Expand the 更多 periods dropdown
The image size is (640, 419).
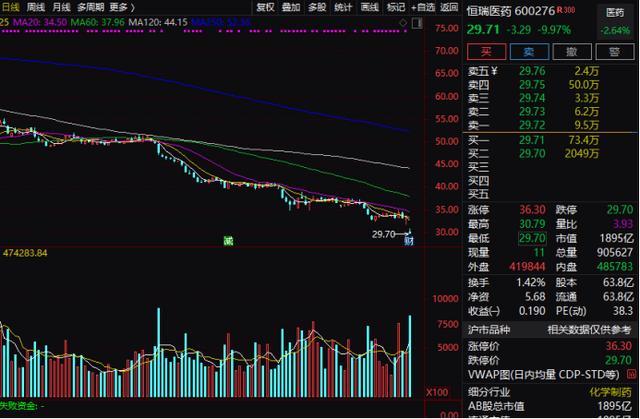tap(122, 7)
